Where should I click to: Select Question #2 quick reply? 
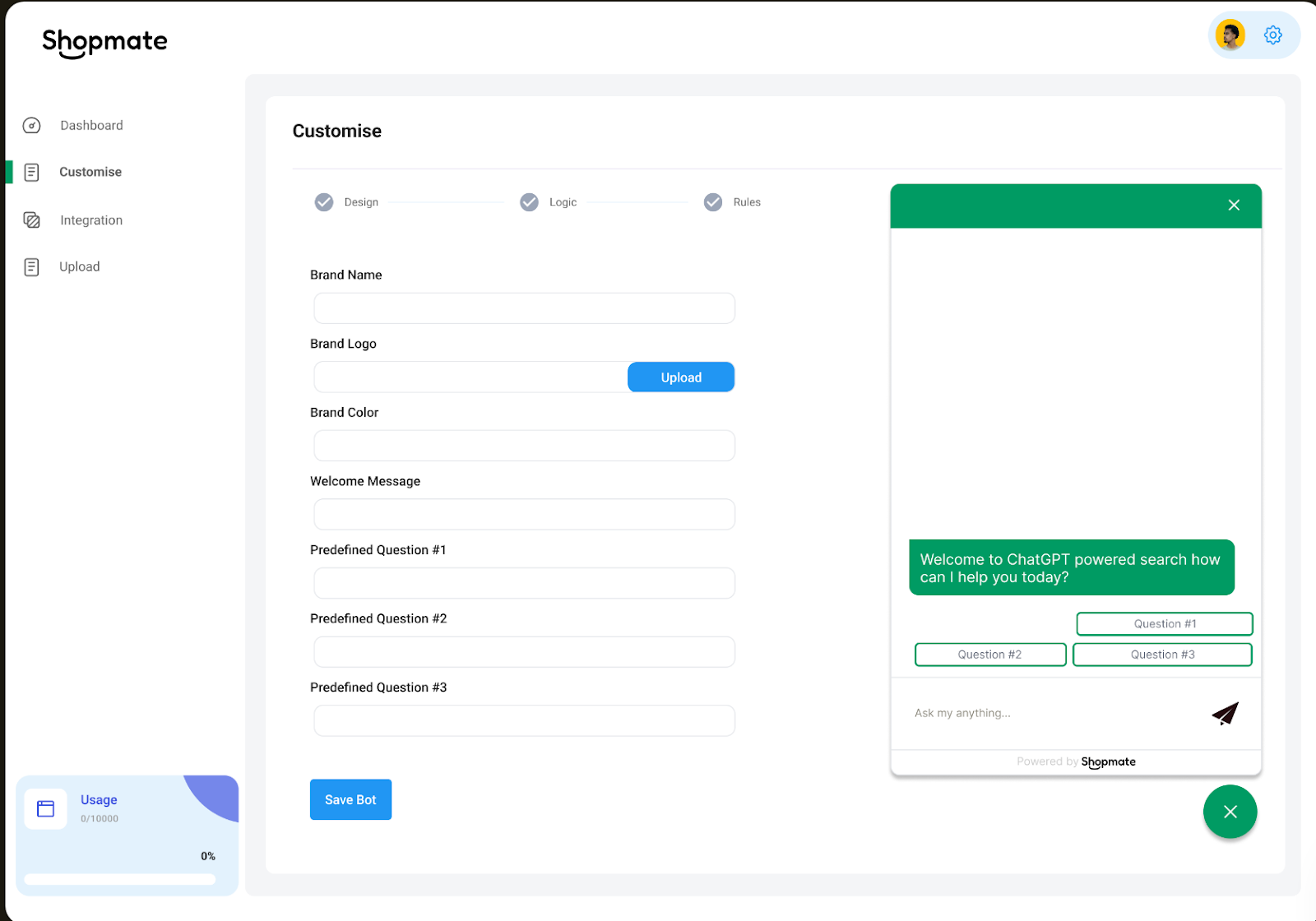click(x=990, y=655)
